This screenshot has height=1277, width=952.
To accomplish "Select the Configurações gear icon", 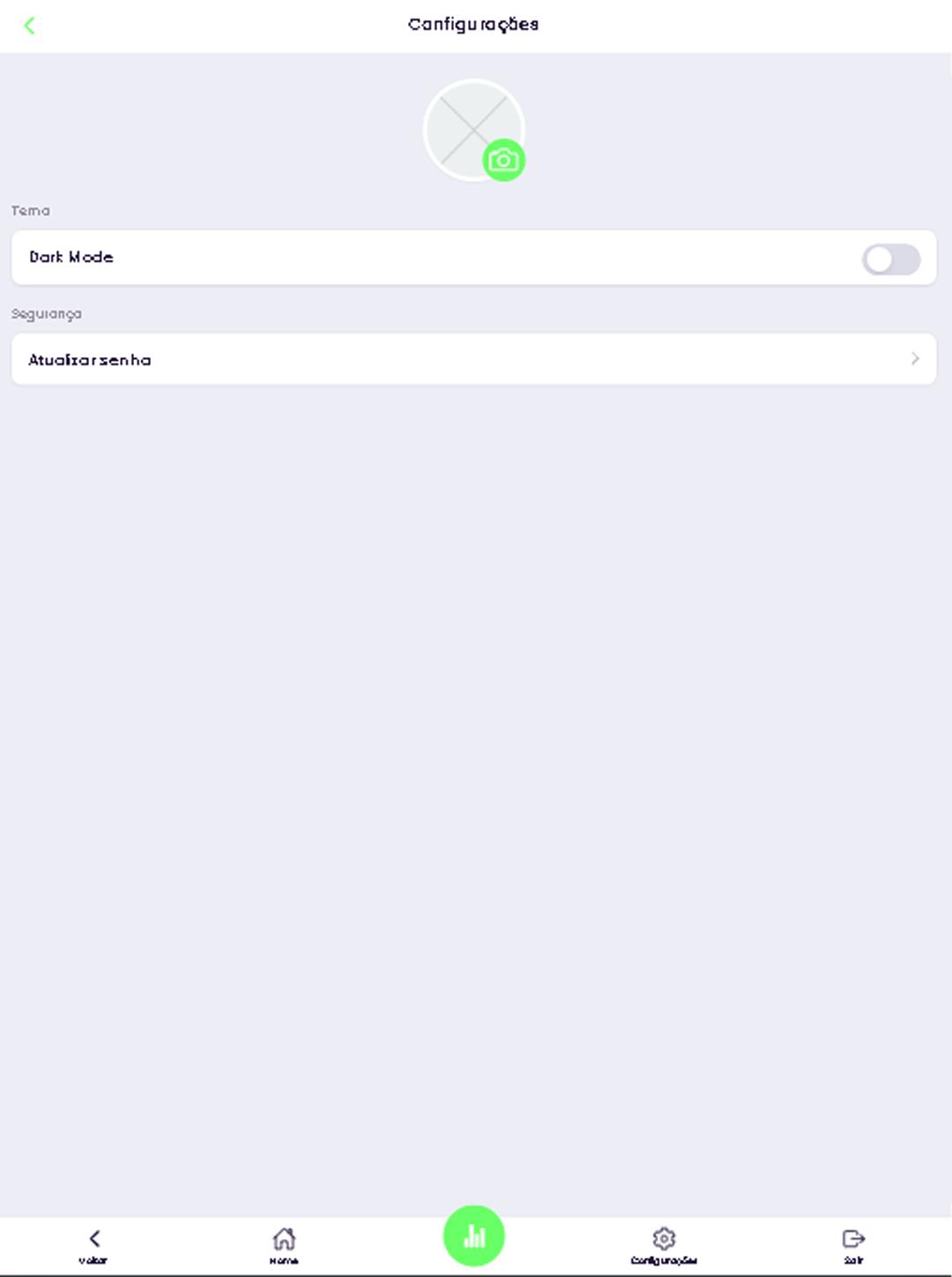I will tap(664, 1238).
